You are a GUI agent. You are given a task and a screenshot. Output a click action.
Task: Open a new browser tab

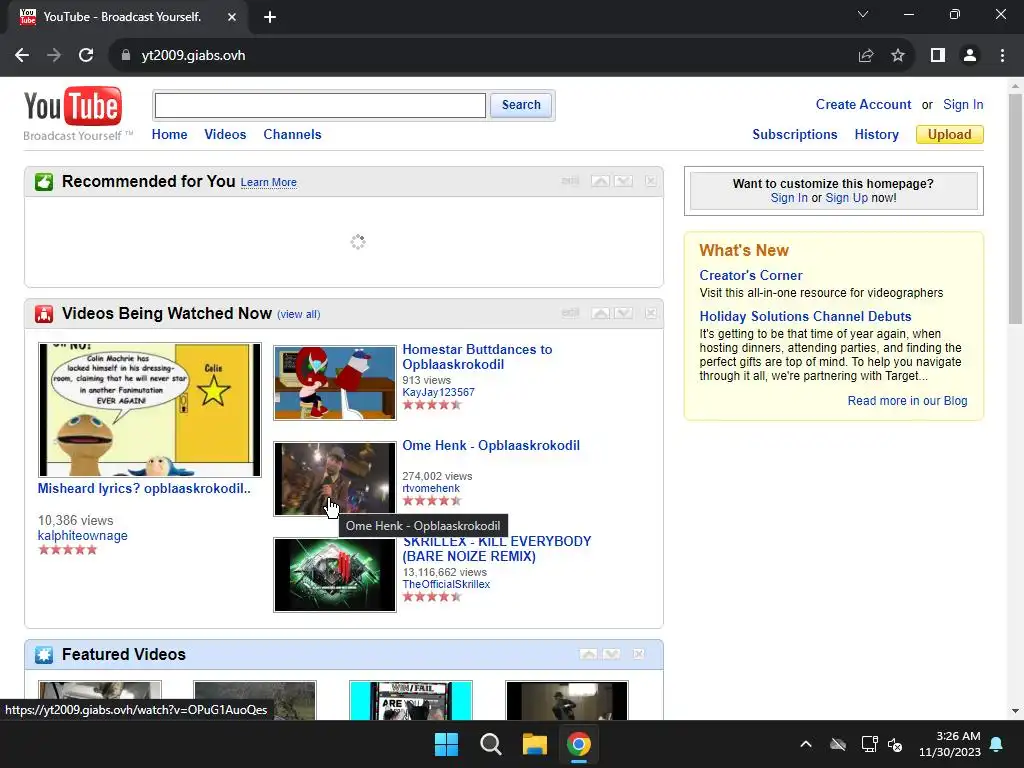point(270,17)
